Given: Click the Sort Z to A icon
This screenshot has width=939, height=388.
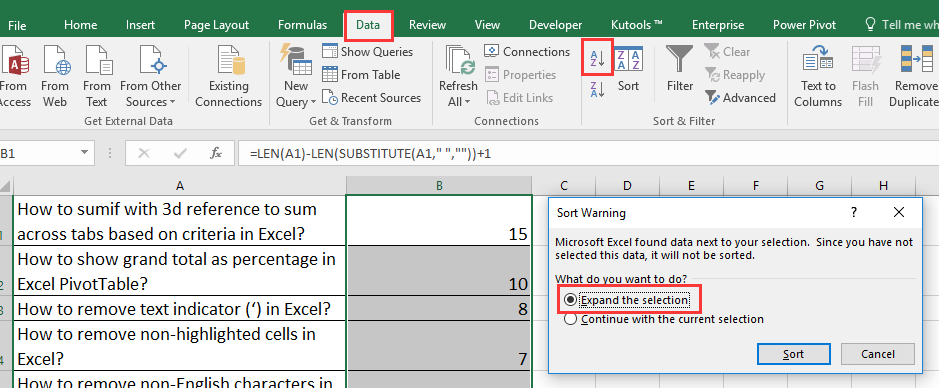Looking at the screenshot, I should tap(598, 90).
